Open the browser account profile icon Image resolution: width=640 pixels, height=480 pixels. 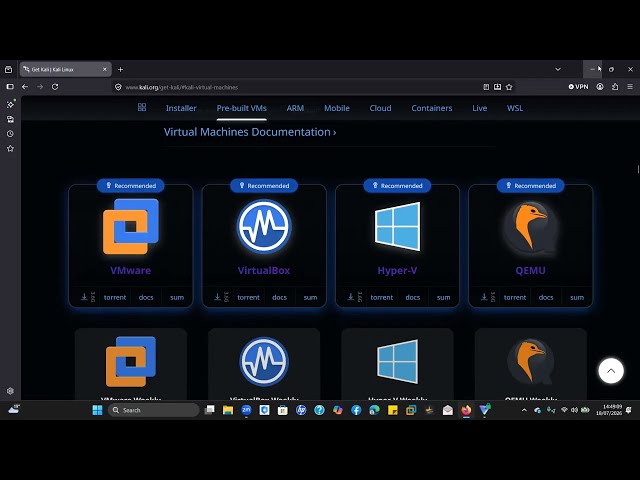pos(600,87)
